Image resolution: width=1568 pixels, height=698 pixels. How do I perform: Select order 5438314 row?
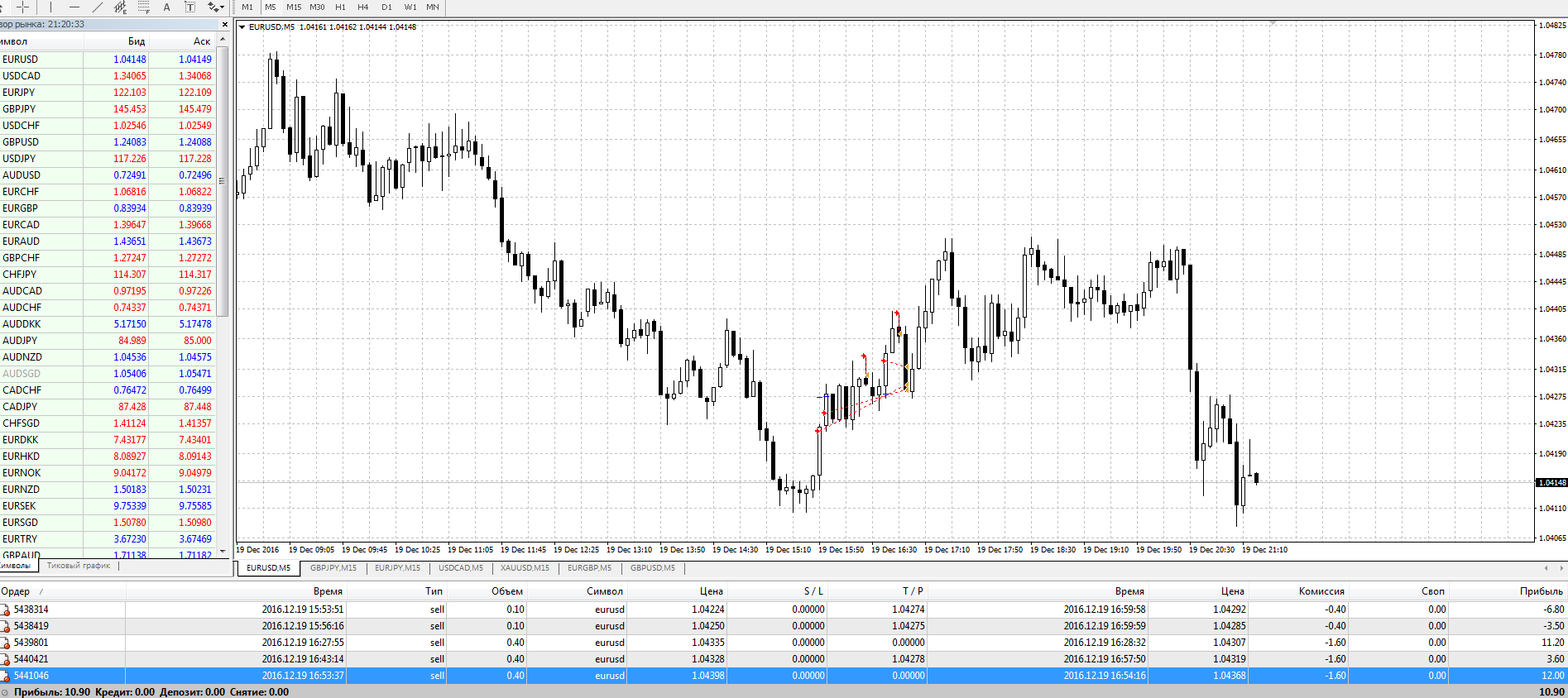tap(784, 610)
